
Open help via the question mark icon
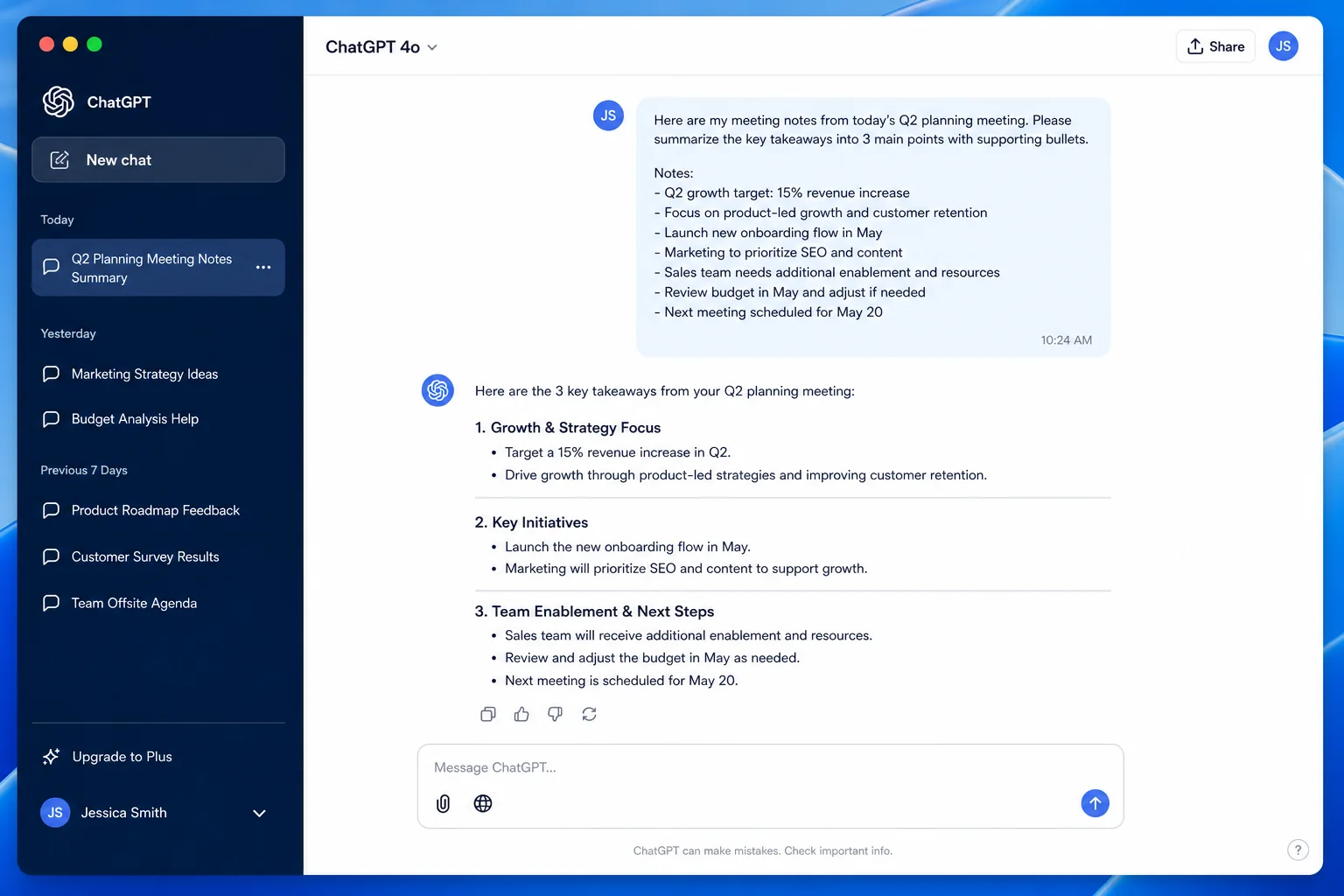[1298, 850]
